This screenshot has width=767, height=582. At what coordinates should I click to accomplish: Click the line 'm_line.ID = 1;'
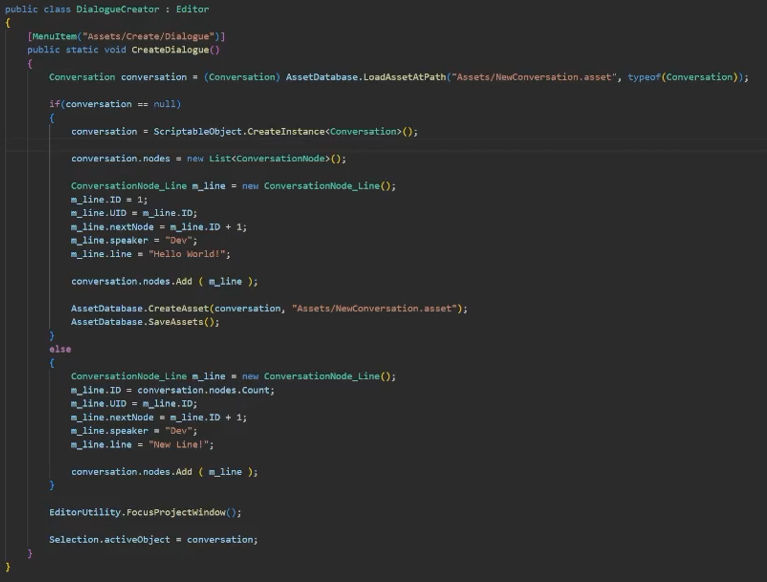[x=109, y=200]
